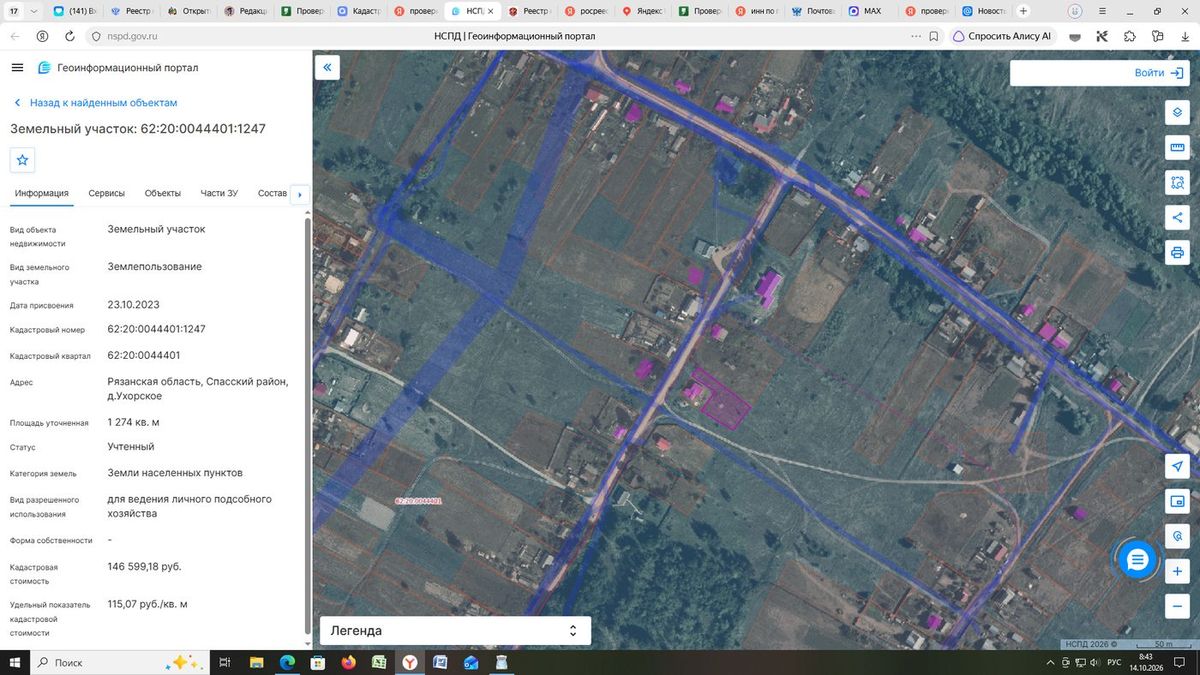Reload the page in browser toolbar

pos(70,36)
